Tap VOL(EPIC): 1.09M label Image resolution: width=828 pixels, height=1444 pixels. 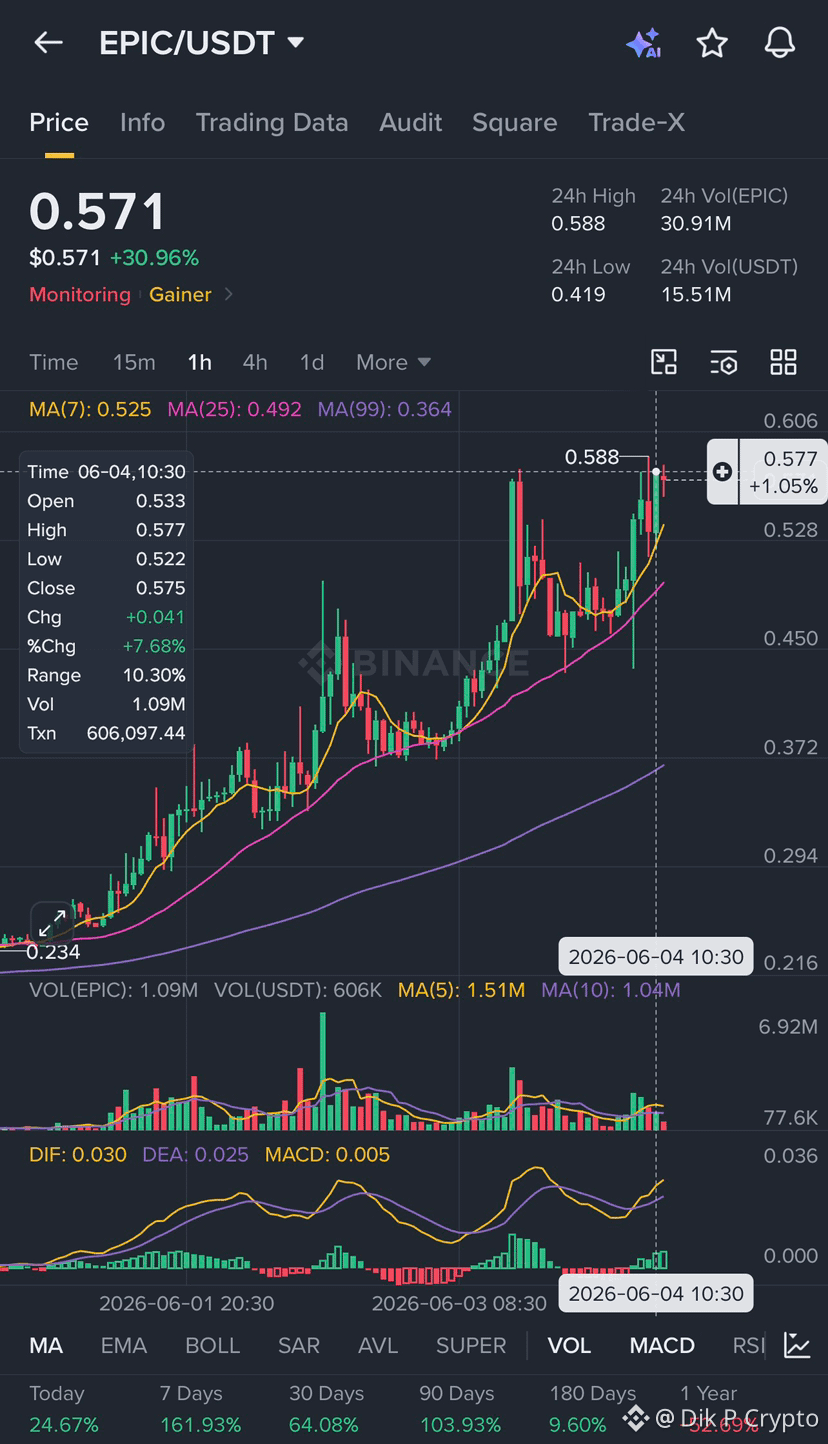pos(114,990)
